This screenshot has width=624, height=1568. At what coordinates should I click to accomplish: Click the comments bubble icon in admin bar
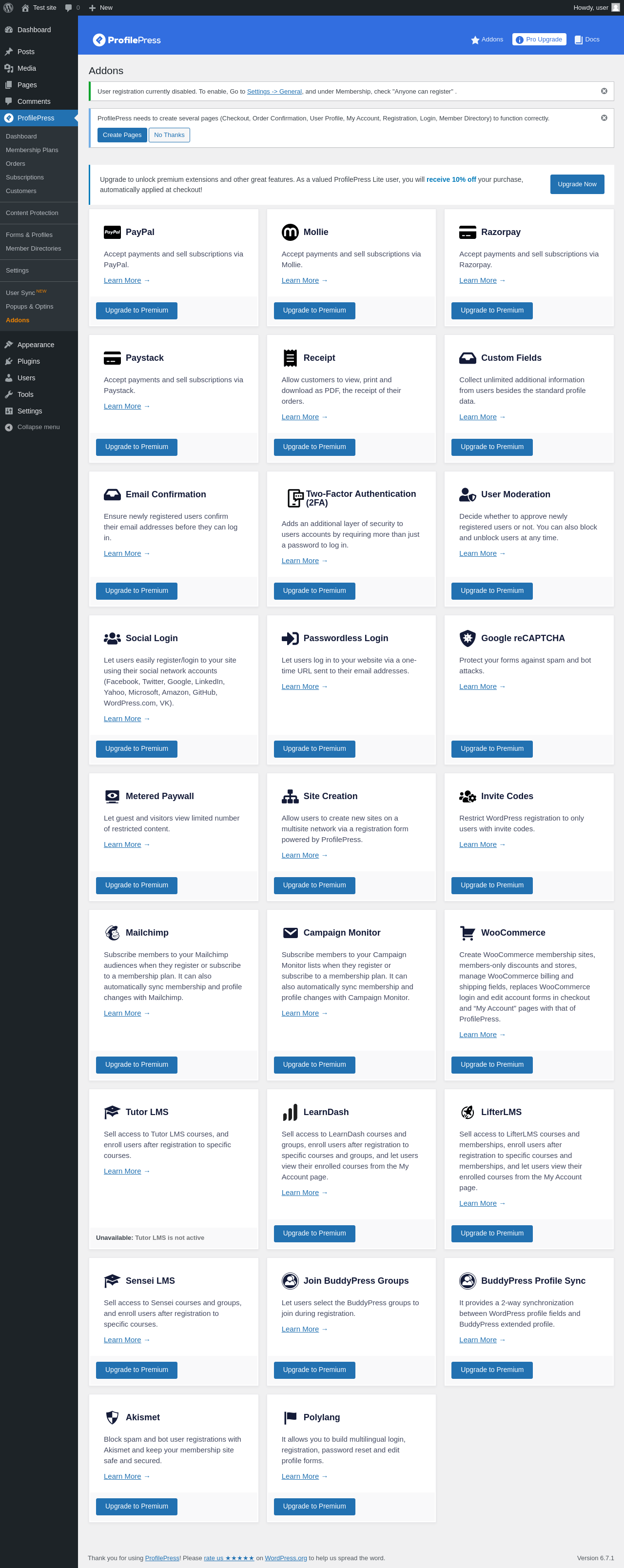(x=69, y=8)
